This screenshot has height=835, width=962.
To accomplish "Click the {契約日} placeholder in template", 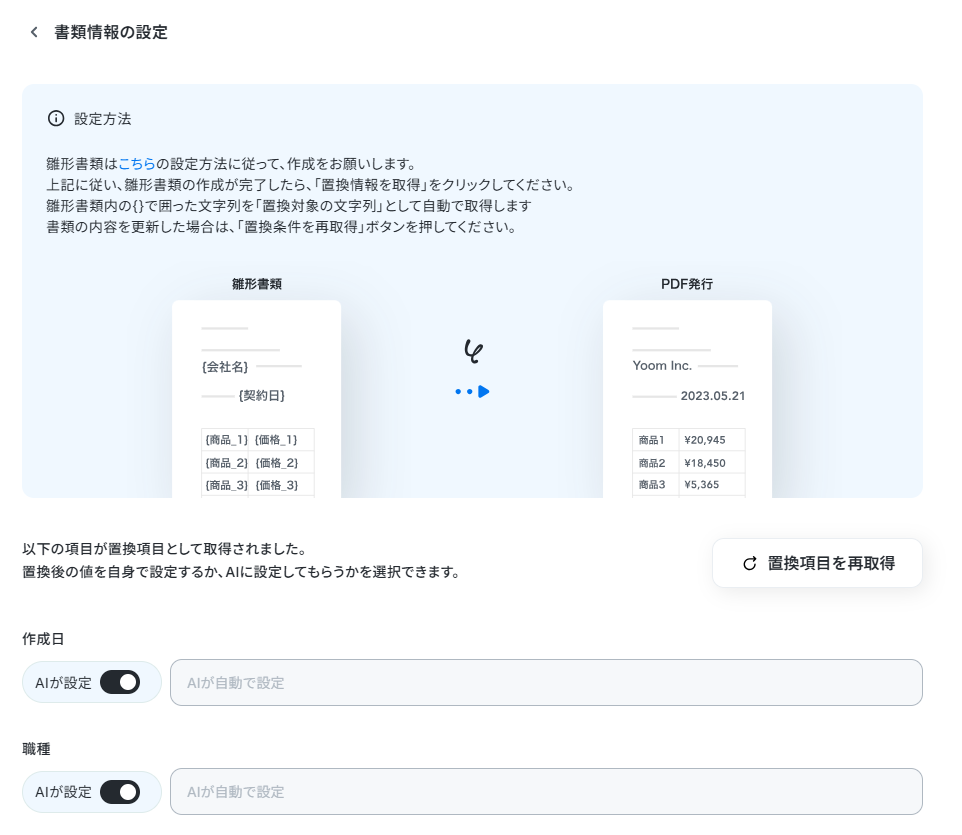I will tap(262, 396).
